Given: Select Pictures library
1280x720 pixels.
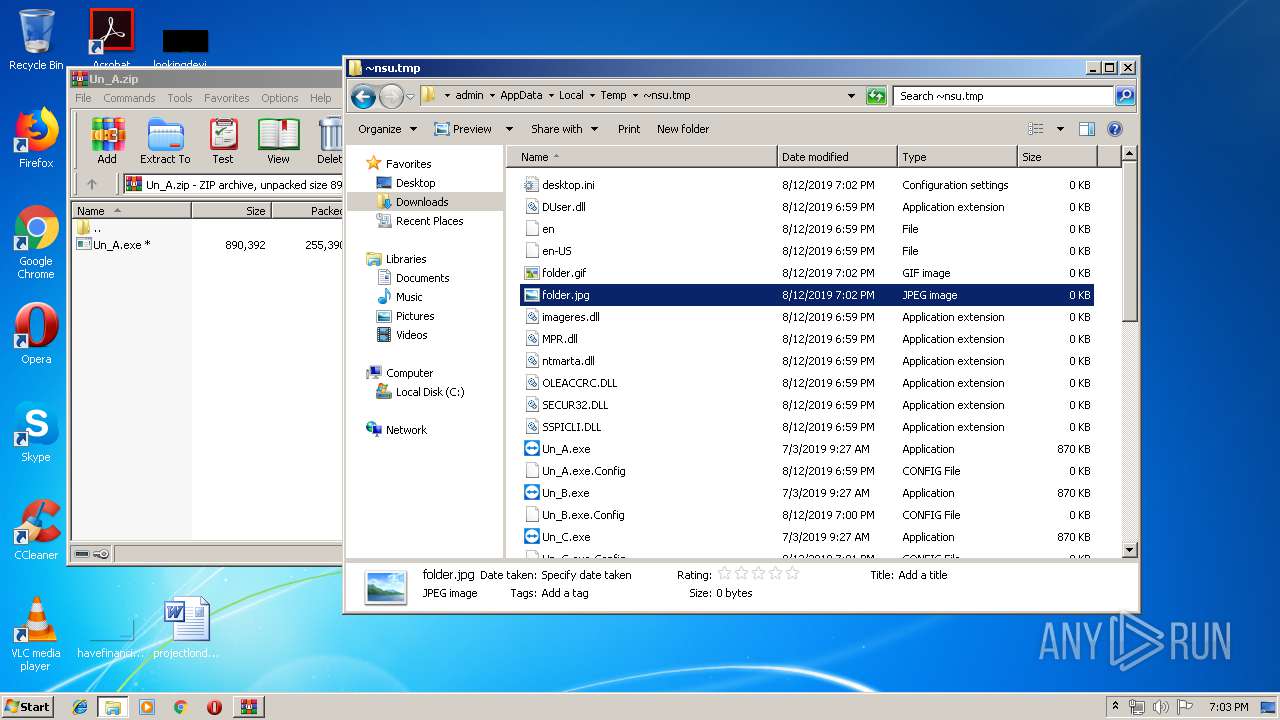Looking at the screenshot, I should (415, 316).
